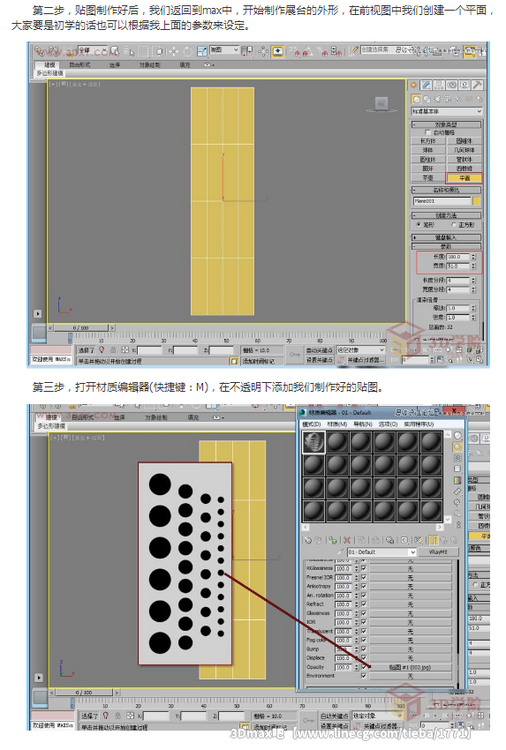The image size is (506, 750).
Task: Toggle Show End Result icon
Action: coord(433,540)
